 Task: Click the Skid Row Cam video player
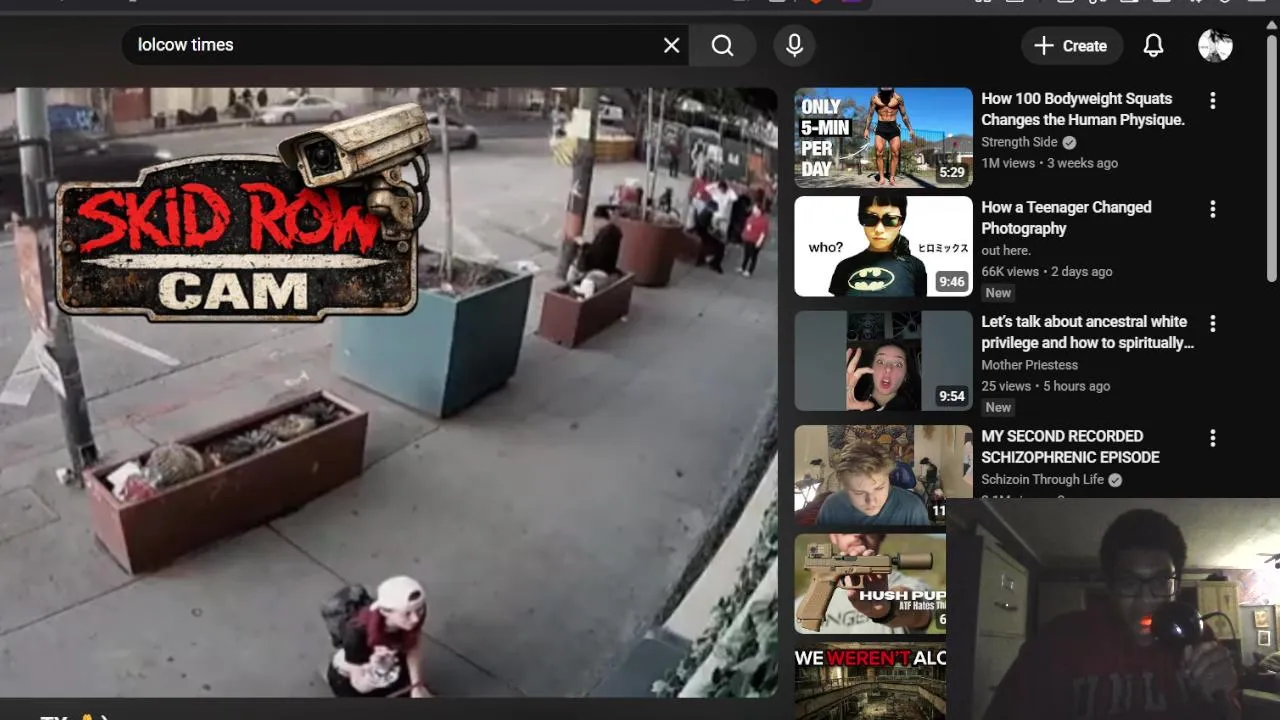tap(388, 392)
